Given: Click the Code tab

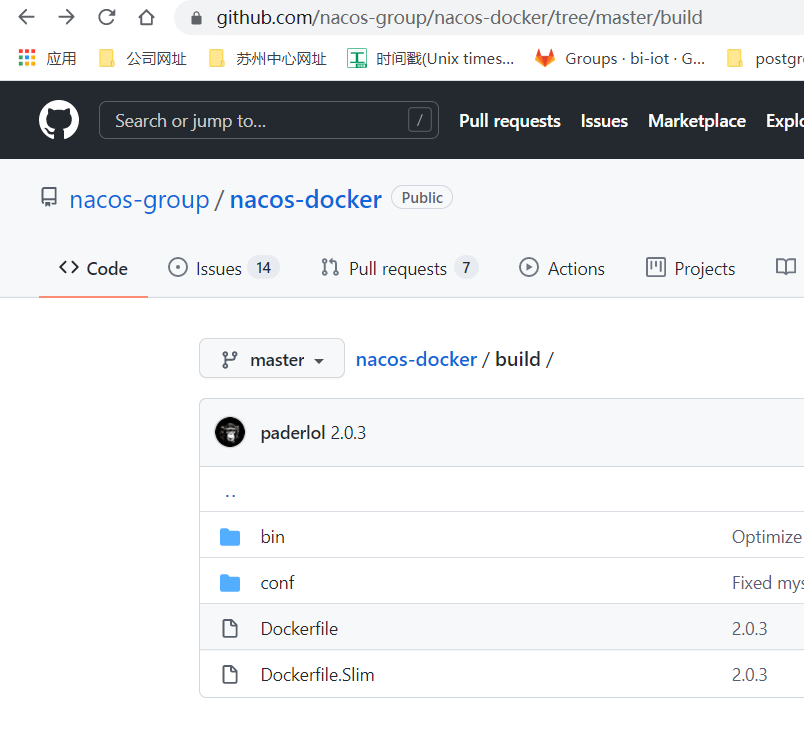Looking at the screenshot, I should coord(92,268).
